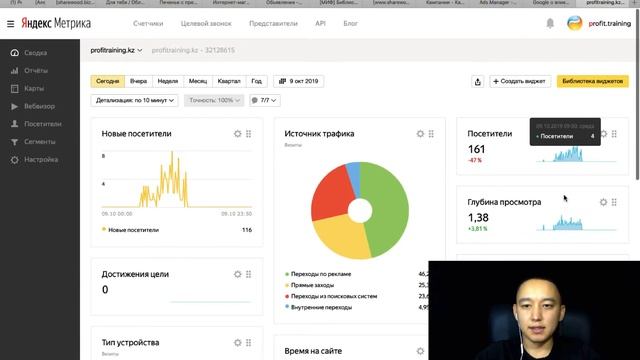Click the Посетители person icon
Viewport: 640px width, 360px height.
(15, 124)
